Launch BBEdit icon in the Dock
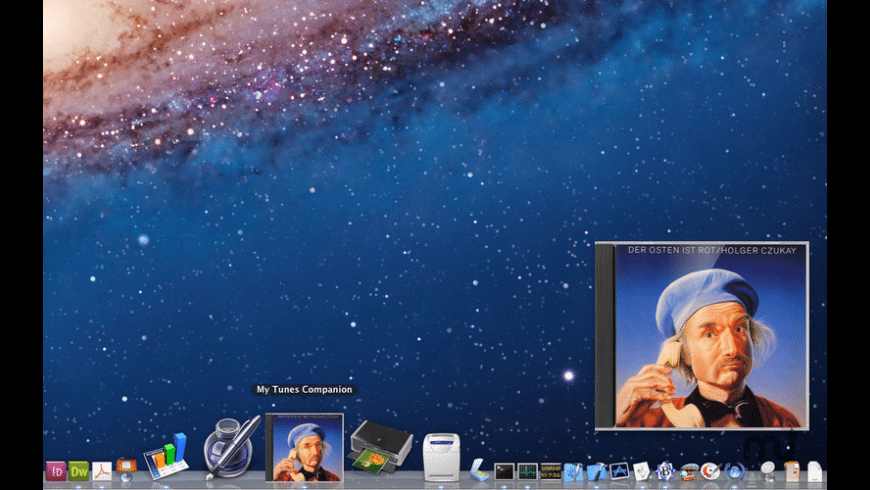This screenshot has width=870, height=490. pos(665,471)
